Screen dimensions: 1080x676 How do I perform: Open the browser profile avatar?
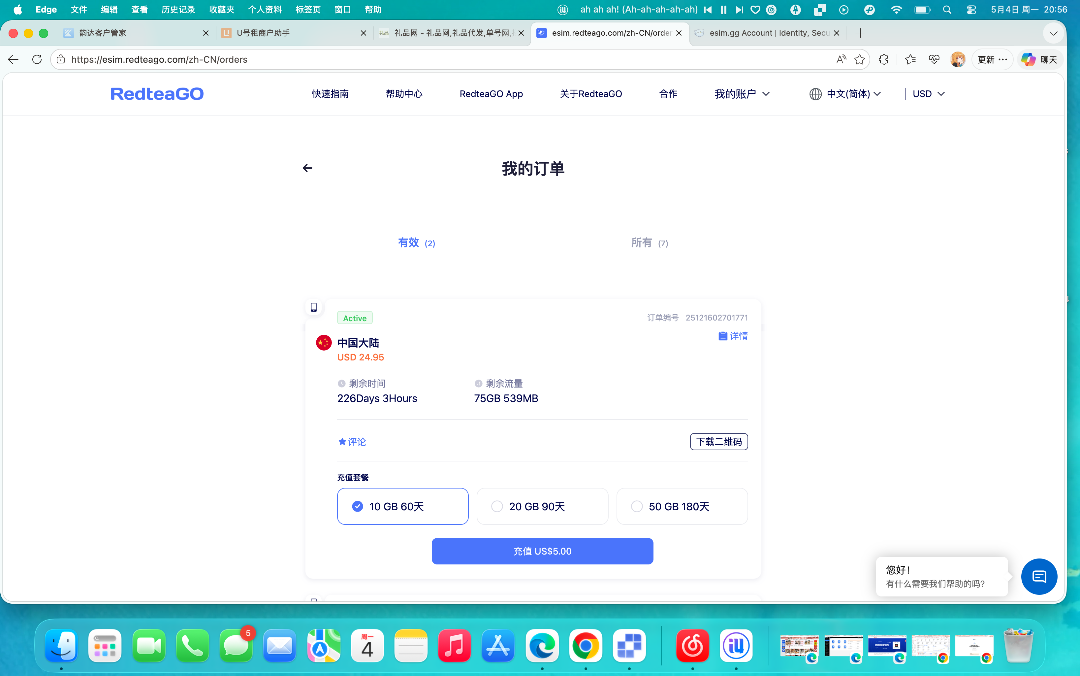tap(958, 59)
